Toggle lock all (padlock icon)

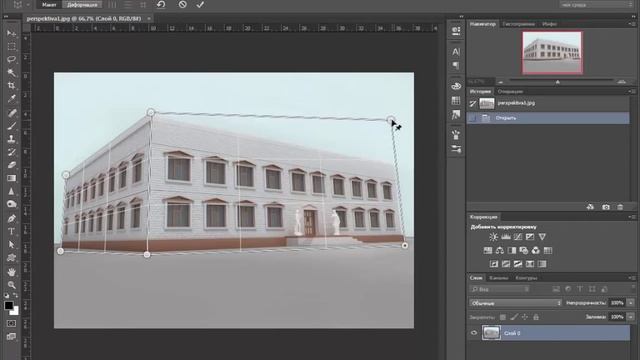[536, 317]
